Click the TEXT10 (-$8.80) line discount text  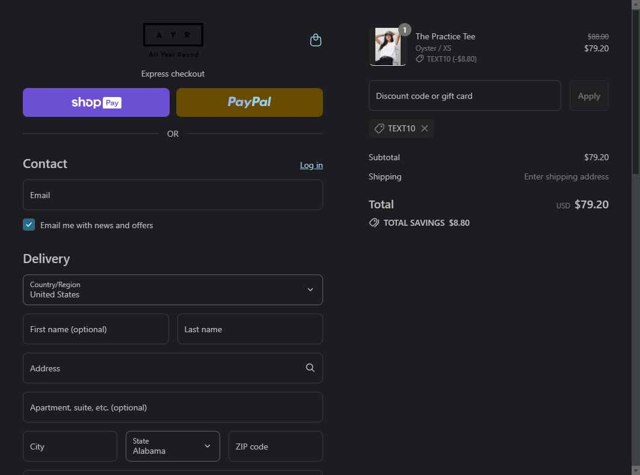tap(451, 59)
